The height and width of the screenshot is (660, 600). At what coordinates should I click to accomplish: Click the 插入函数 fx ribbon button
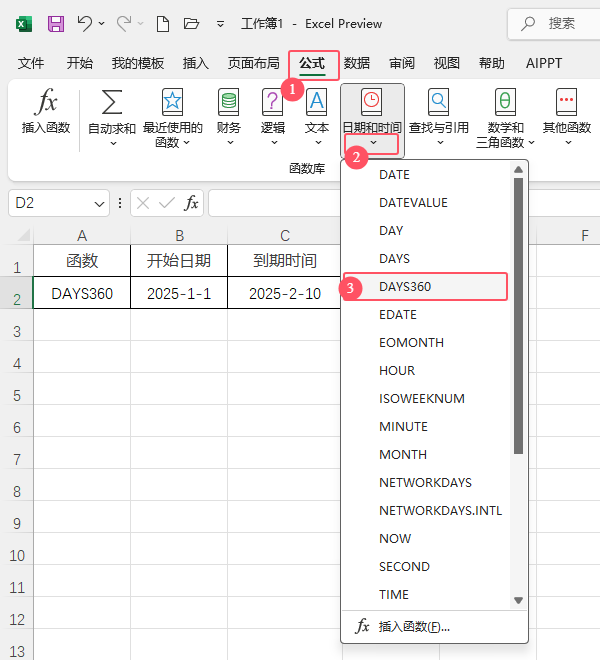(46, 111)
